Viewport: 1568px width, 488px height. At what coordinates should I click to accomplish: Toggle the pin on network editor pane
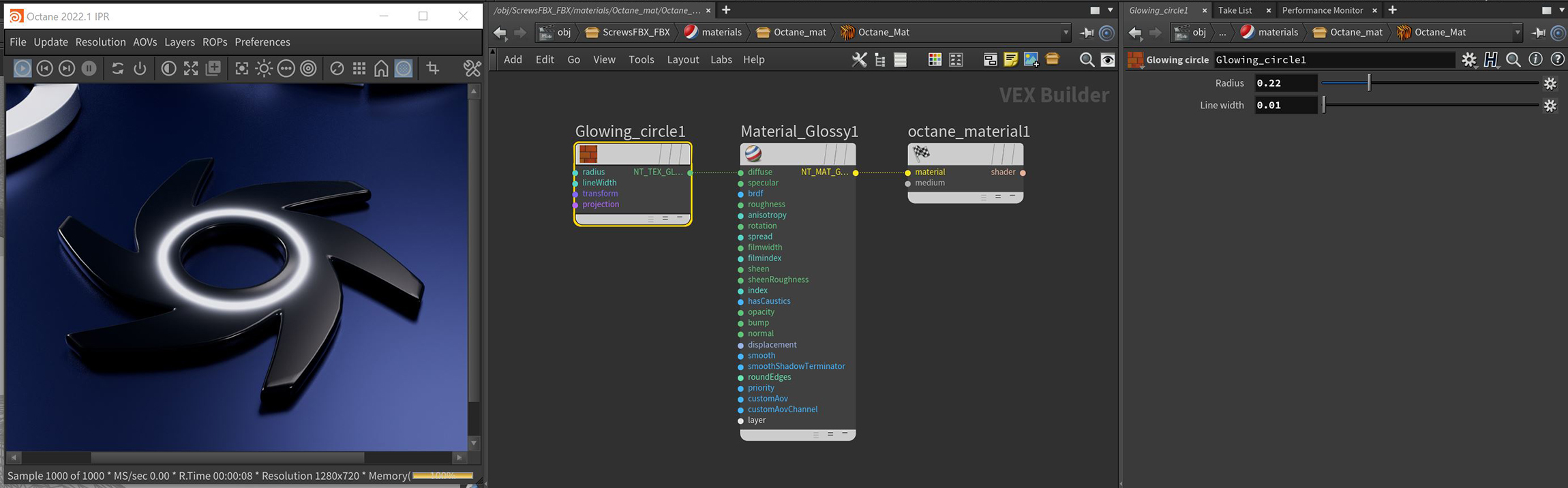point(1087,33)
